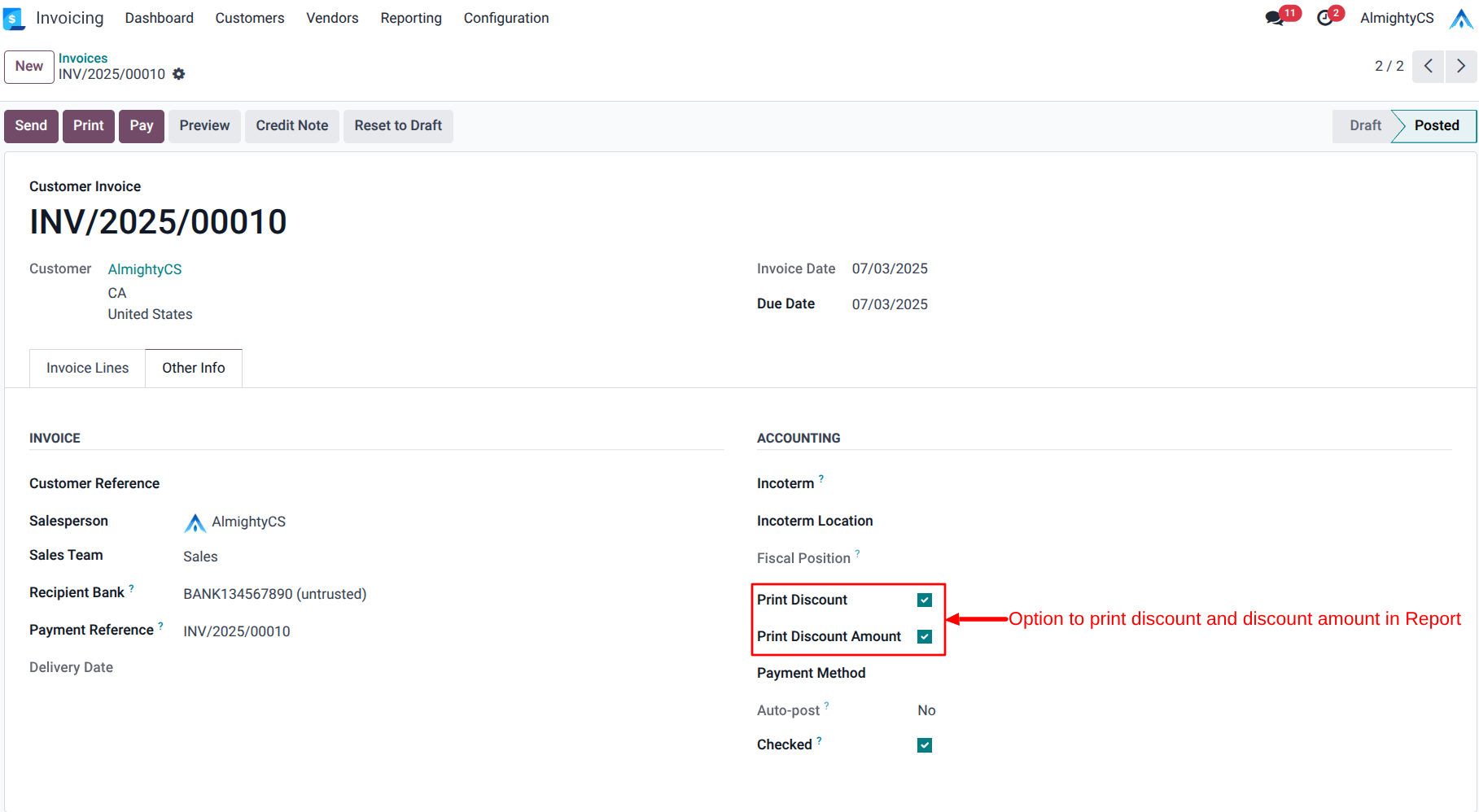Screen dimensions: 1479x812
Task: Click the AlmightyCS user avatar icon
Action: [x=1461, y=18]
